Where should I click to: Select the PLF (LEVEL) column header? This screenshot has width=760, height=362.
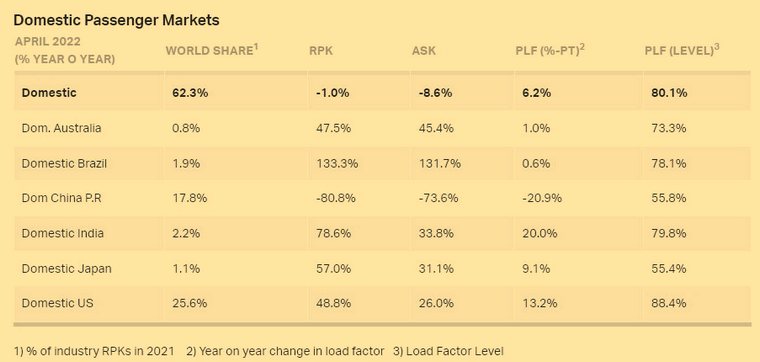[681, 50]
